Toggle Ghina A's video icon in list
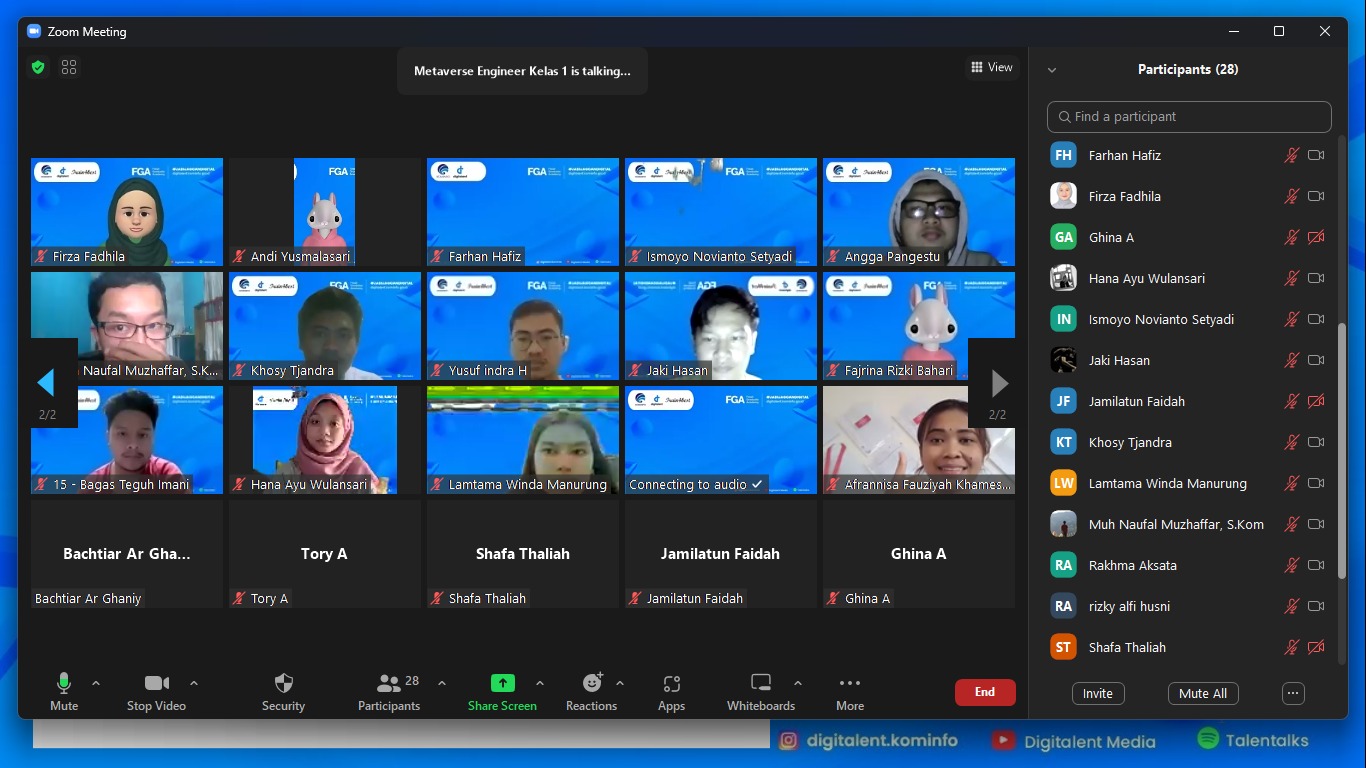Image resolution: width=1366 pixels, height=768 pixels. tap(1316, 238)
